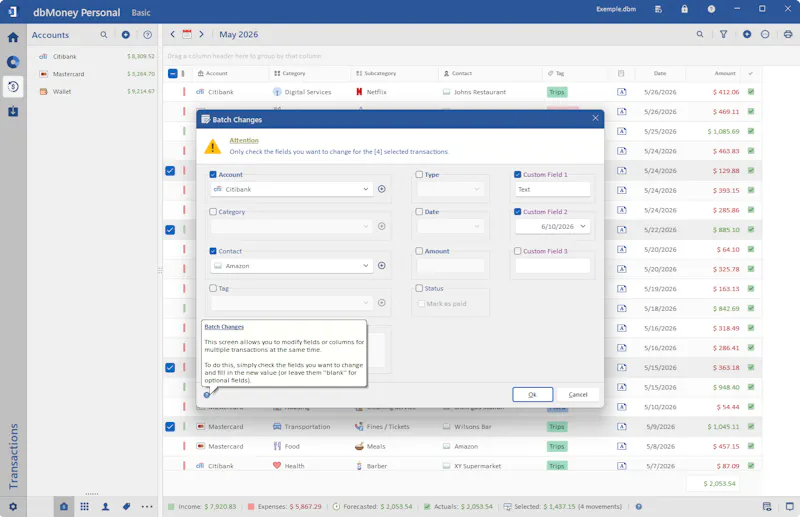Viewport: 800px width, 517px height.
Task: Switch to accounts tab at bottom bar
Action: point(64,507)
